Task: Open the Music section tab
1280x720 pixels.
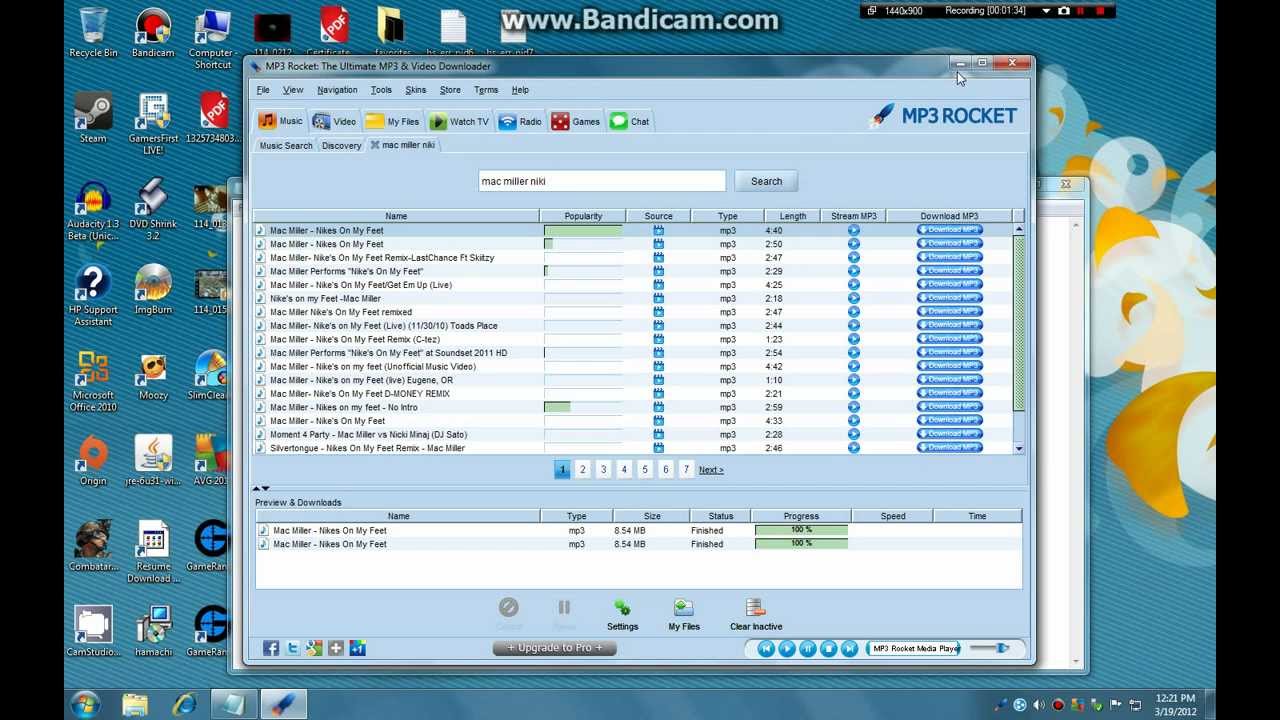Action: 280,121
